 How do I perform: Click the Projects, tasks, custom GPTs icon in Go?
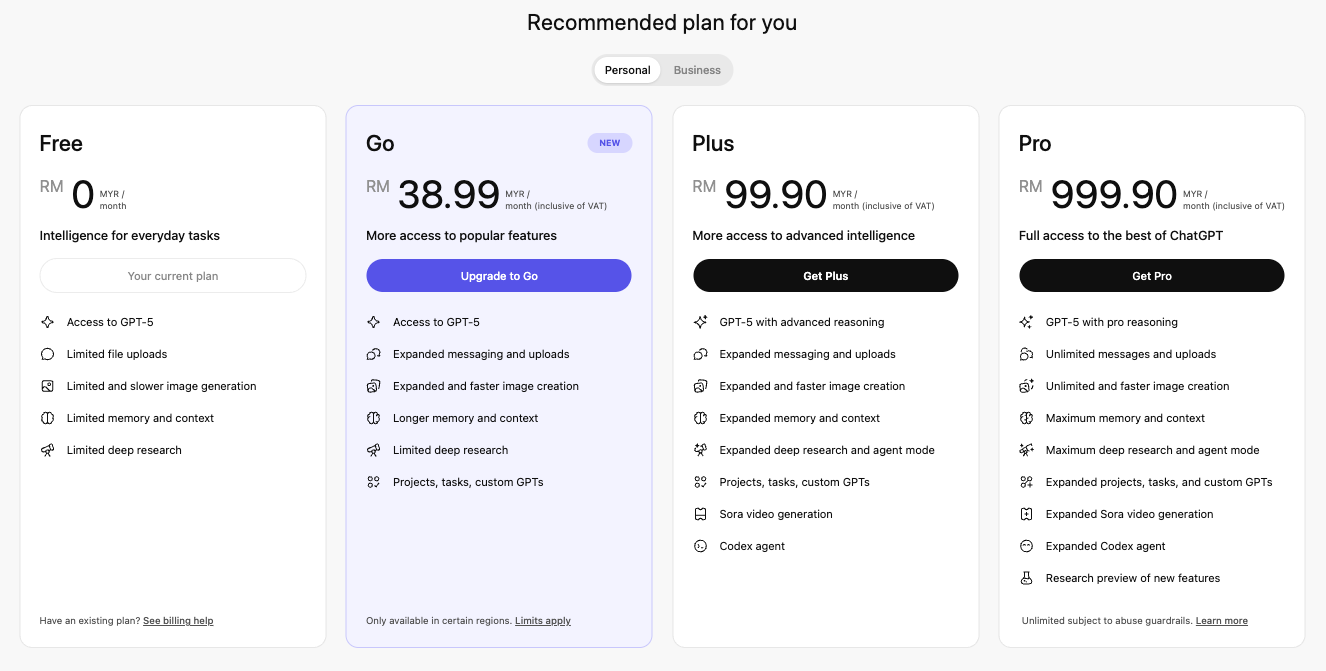pos(373,482)
